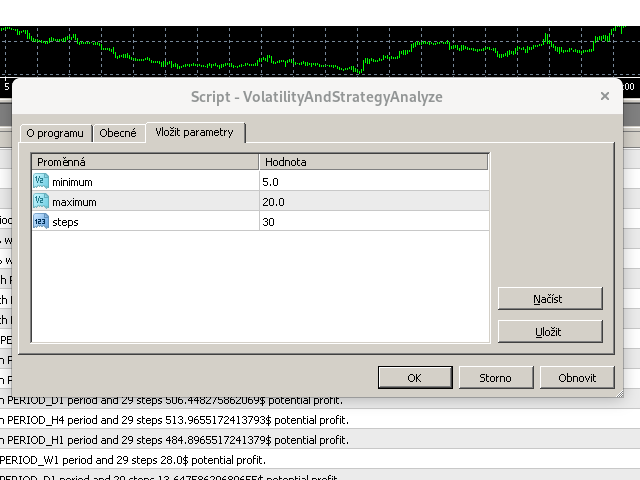This screenshot has width=640, height=480.
Task: Switch to the Obecné tab
Action: tap(118, 133)
